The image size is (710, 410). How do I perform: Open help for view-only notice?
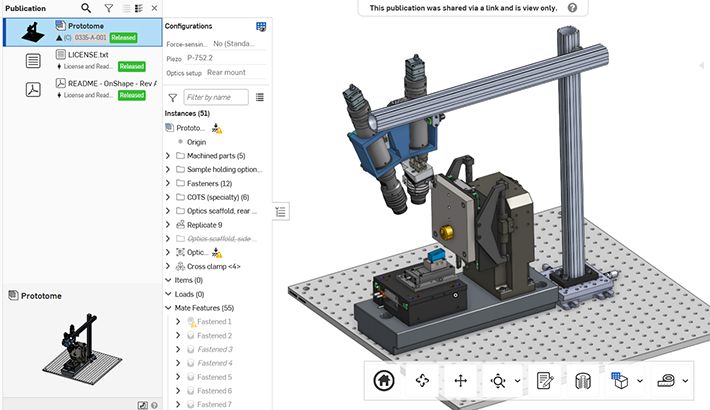point(572,8)
